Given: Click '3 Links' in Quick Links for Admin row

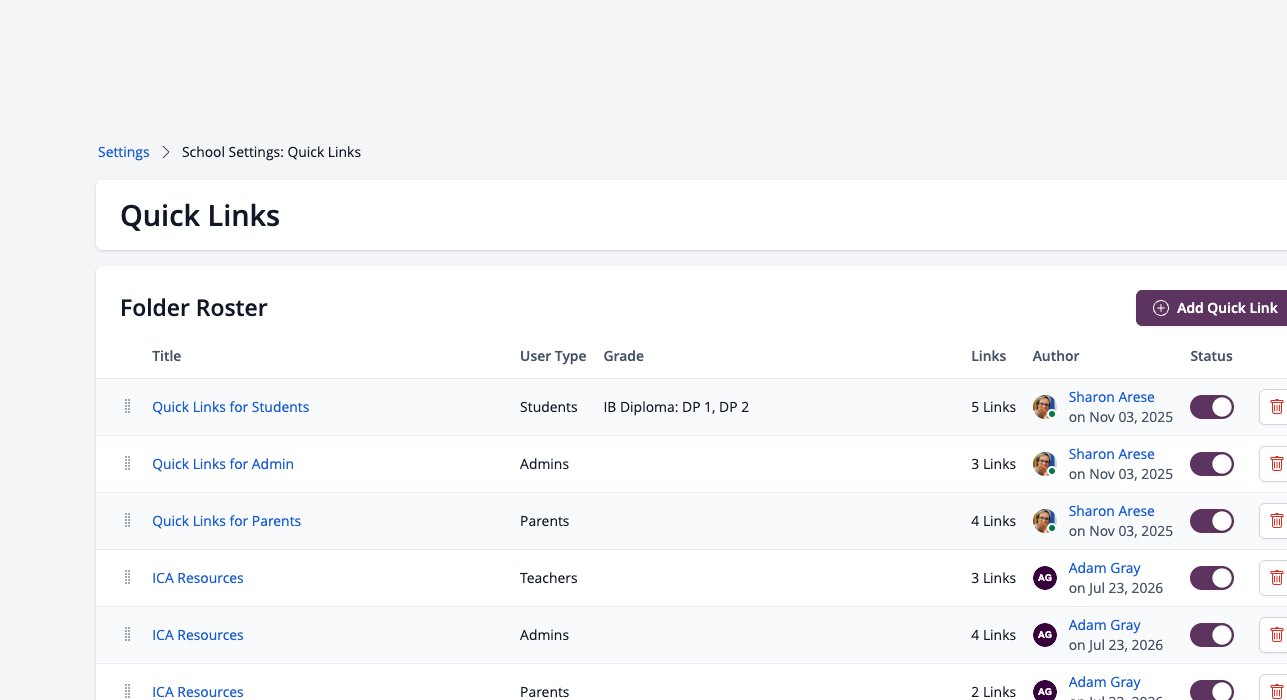Looking at the screenshot, I should (993, 464).
